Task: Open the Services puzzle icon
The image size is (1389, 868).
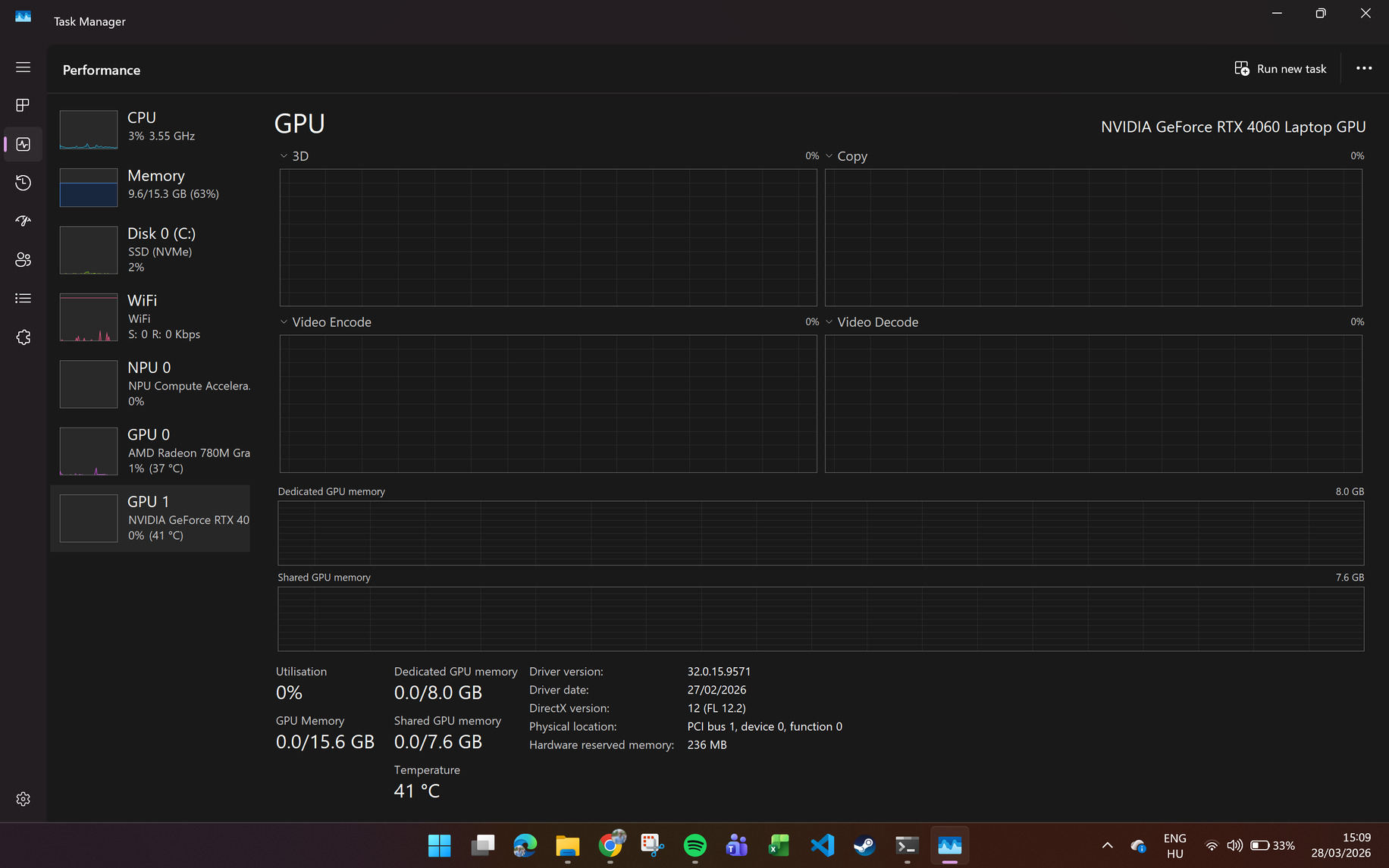Action: click(24, 337)
